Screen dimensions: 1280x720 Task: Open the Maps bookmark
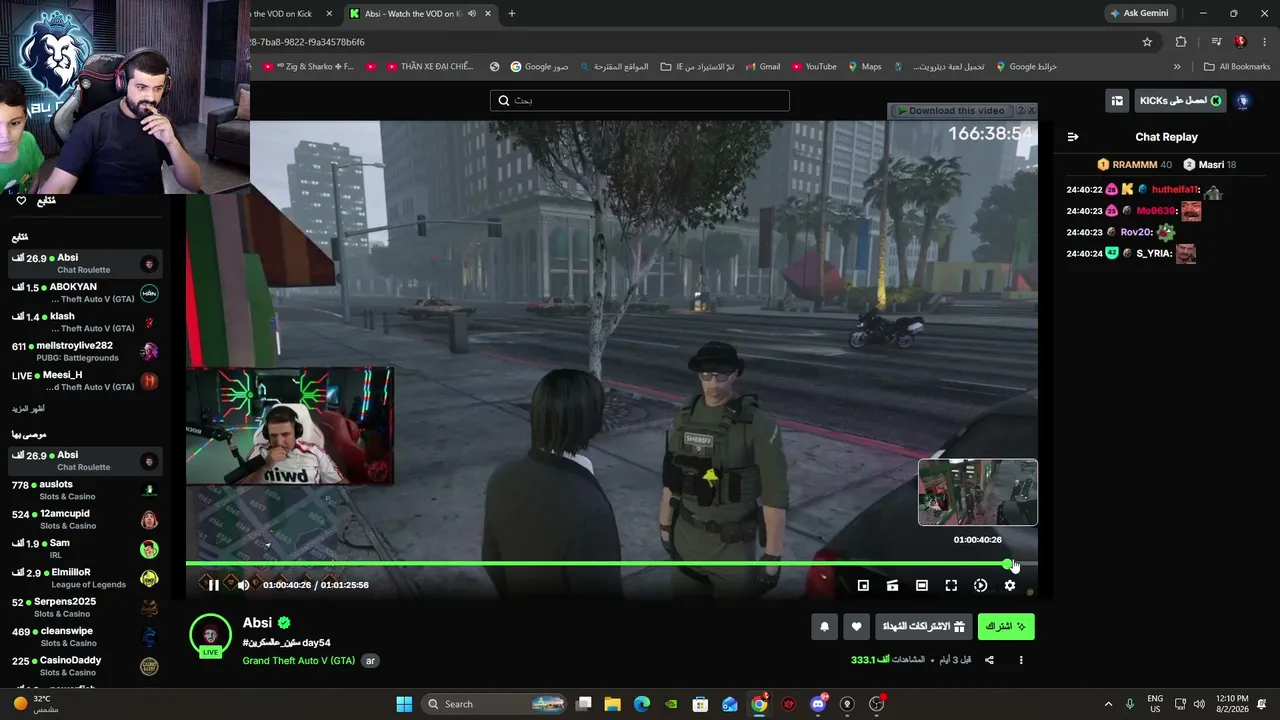tap(865, 67)
